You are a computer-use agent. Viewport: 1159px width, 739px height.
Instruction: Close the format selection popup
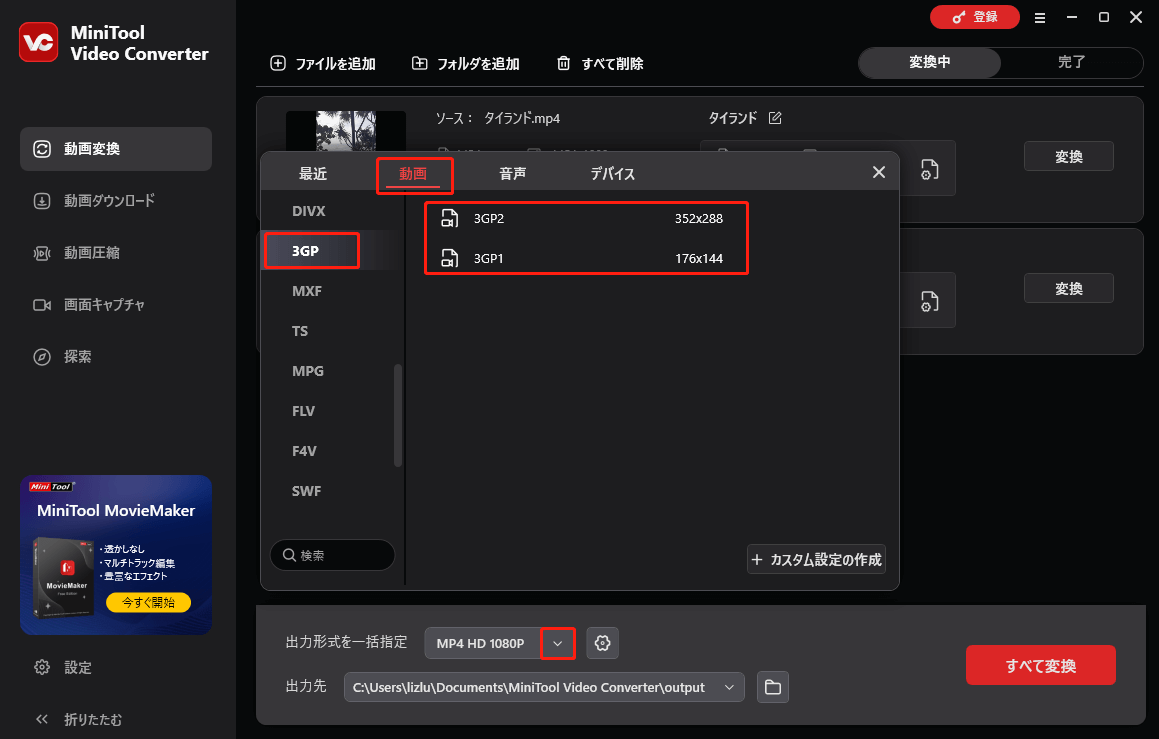click(x=879, y=172)
